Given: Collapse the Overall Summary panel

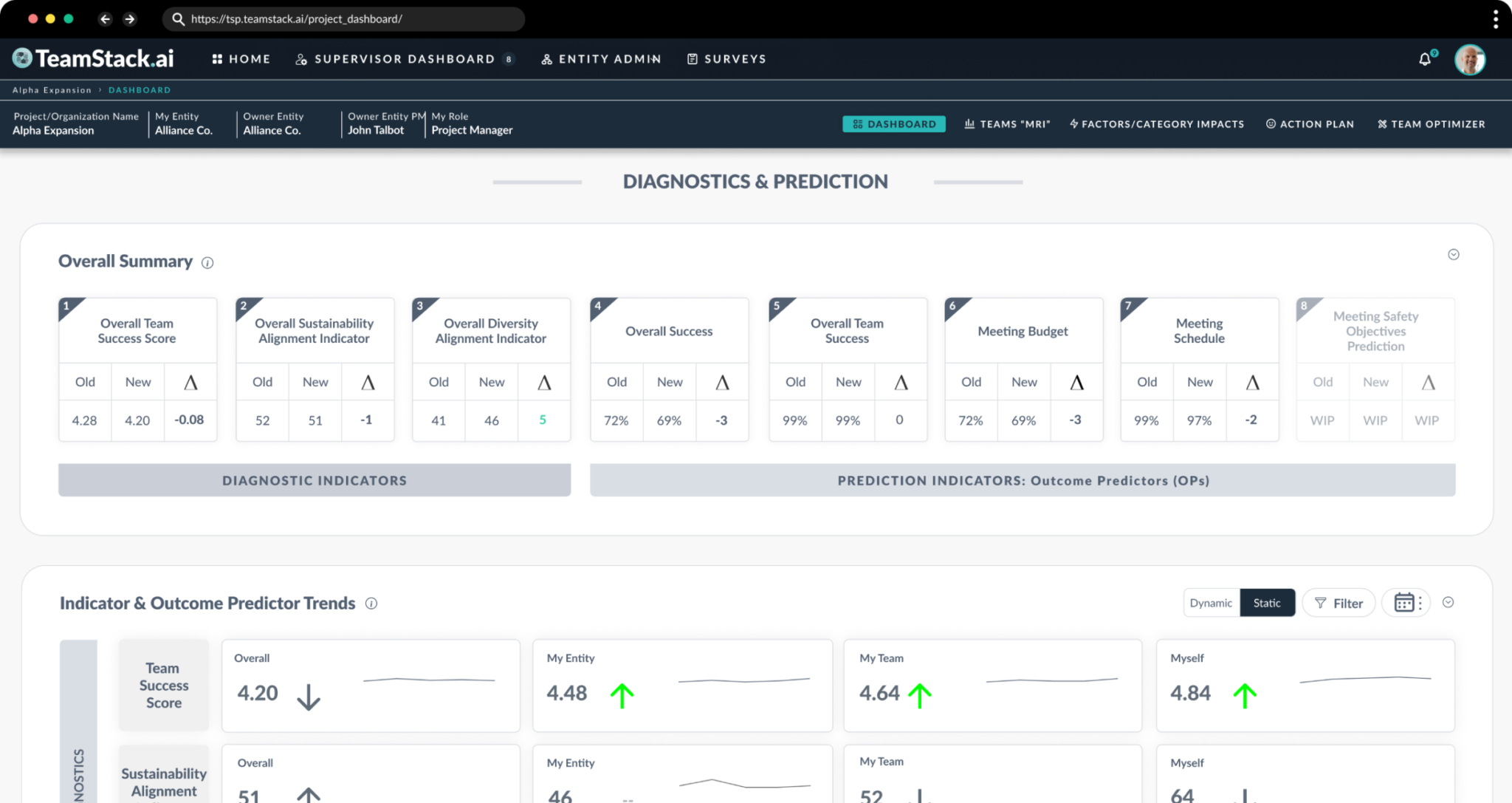Looking at the screenshot, I should (1453, 255).
